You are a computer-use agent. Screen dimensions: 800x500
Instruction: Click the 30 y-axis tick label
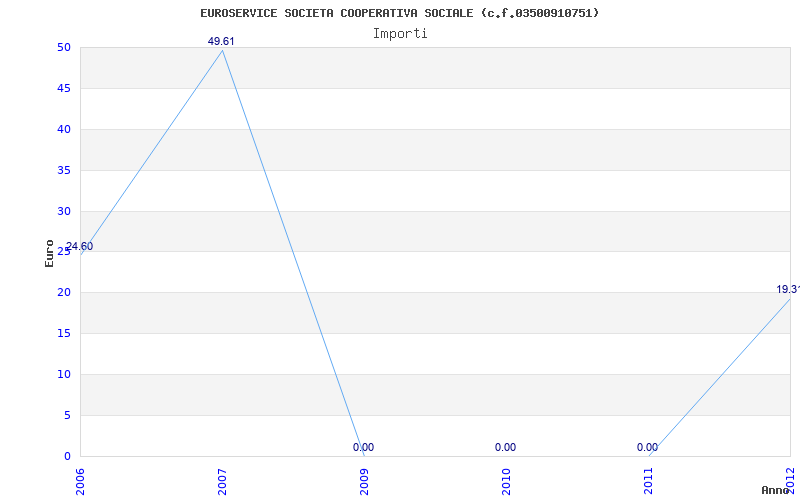click(x=64, y=211)
